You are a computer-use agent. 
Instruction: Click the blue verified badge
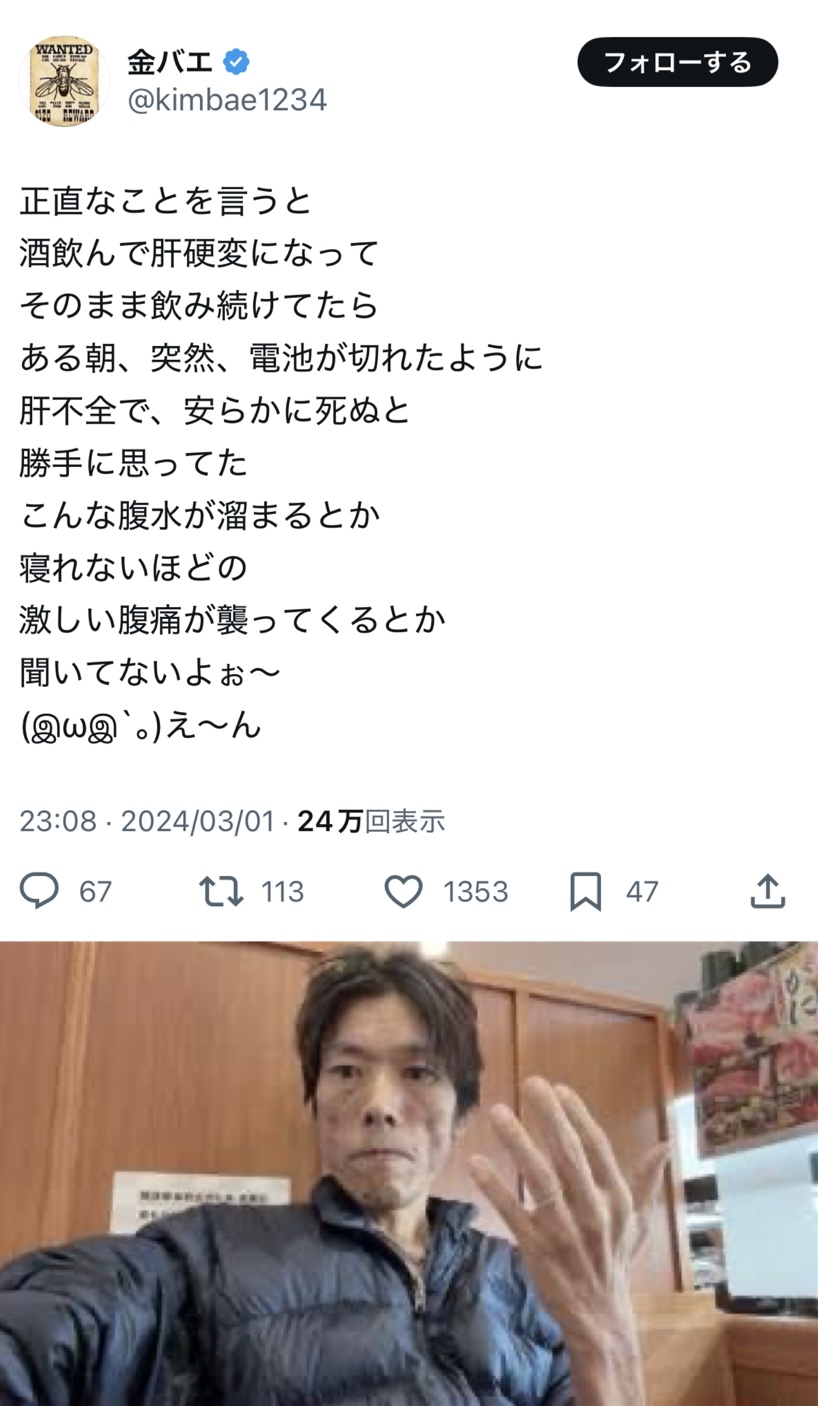[236, 62]
